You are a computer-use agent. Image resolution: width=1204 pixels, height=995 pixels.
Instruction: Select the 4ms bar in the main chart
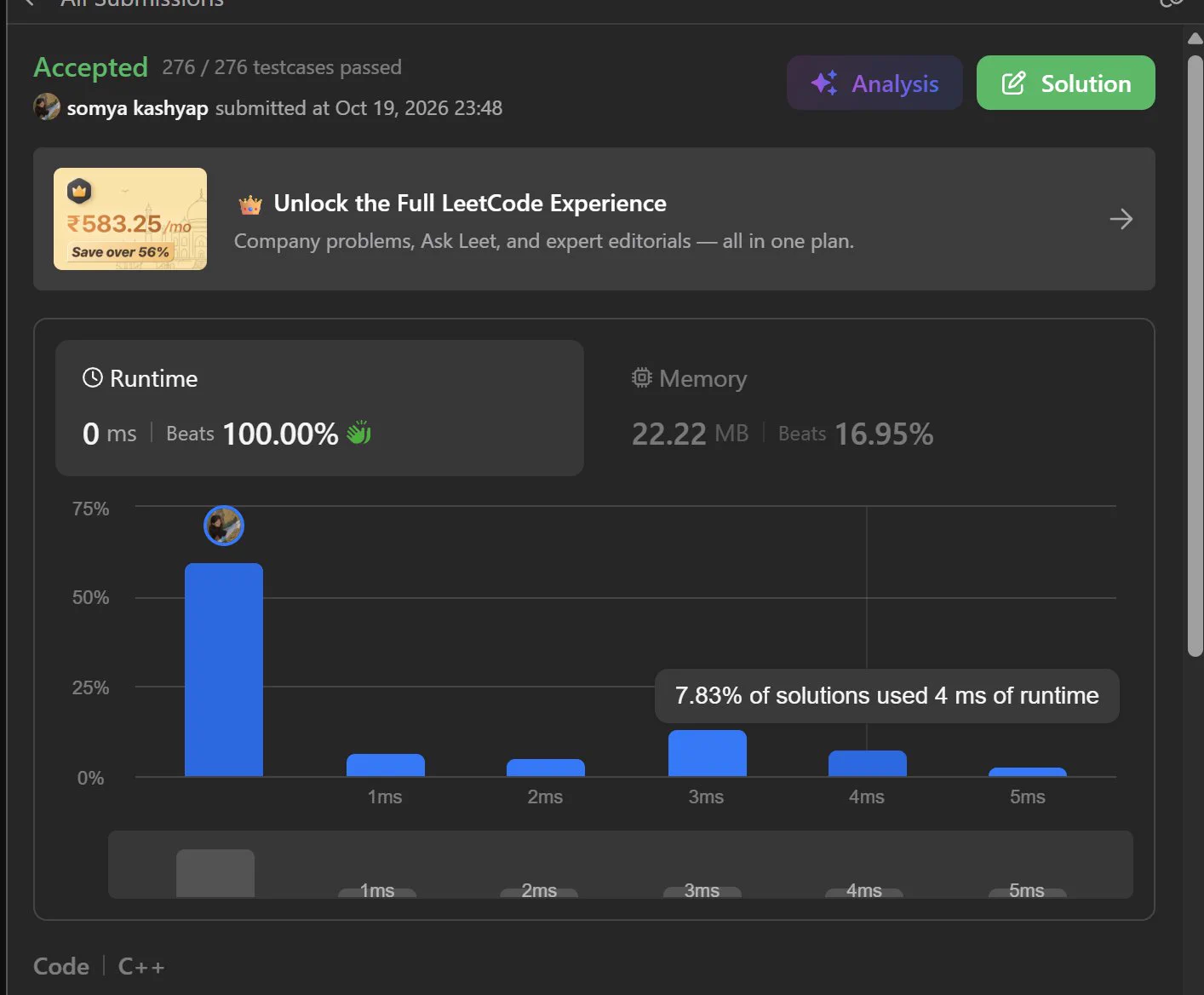click(x=868, y=763)
